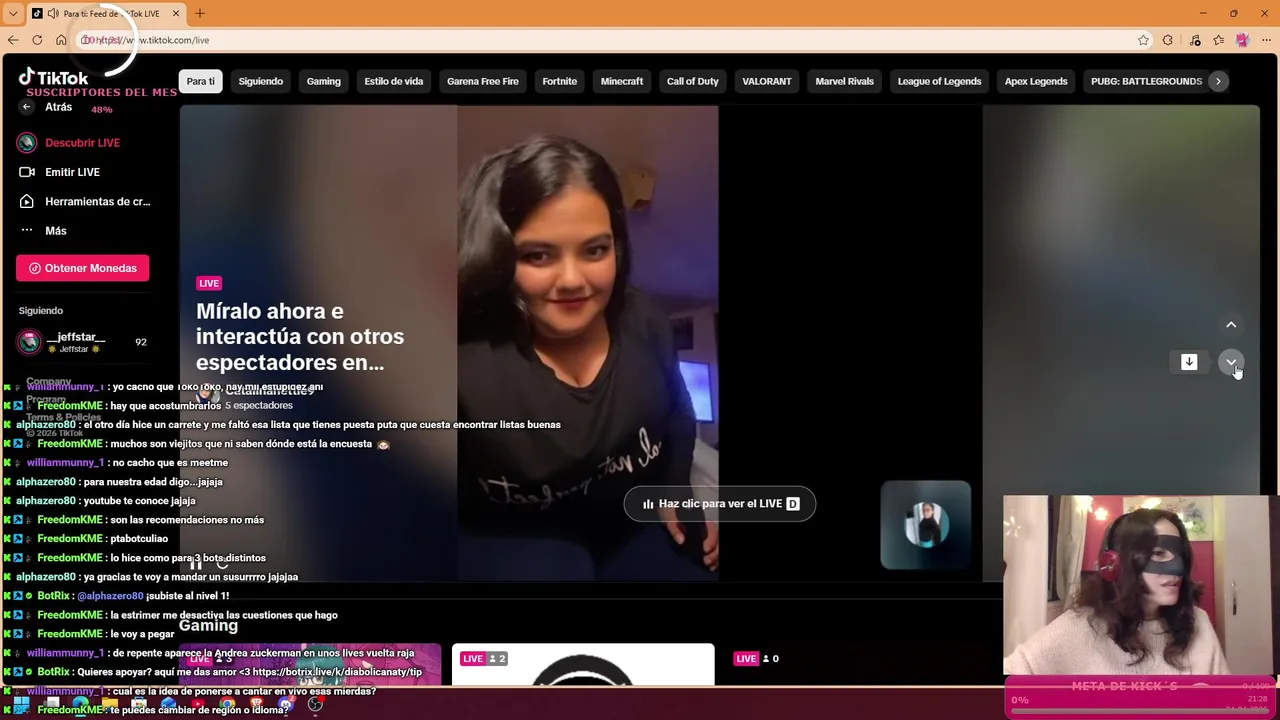Open the browser extensions icon
This screenshot has height=720, width=1280.
tap(1167, 40)
